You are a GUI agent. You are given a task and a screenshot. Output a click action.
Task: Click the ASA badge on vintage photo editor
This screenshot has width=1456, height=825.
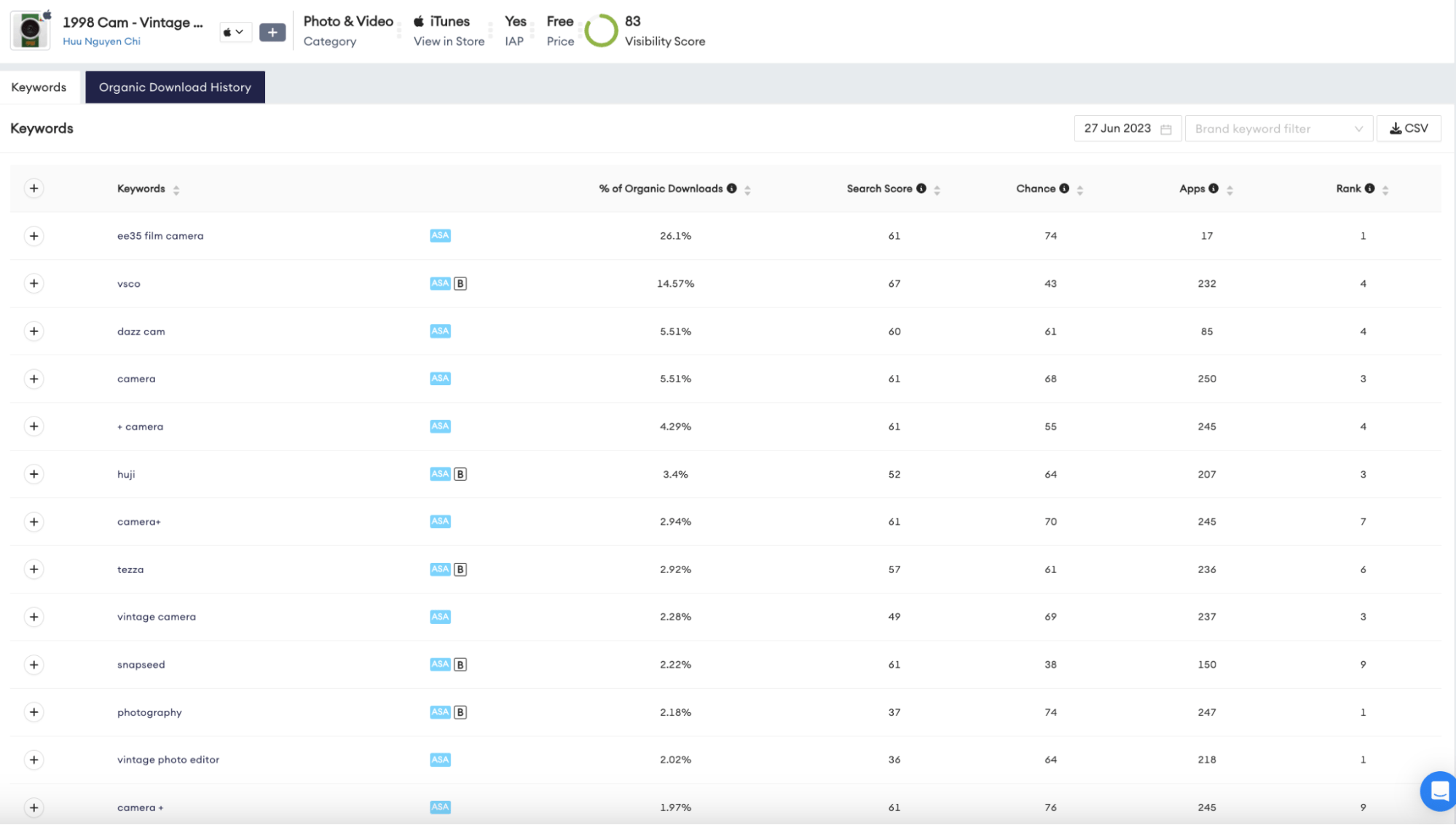(440, 760)
